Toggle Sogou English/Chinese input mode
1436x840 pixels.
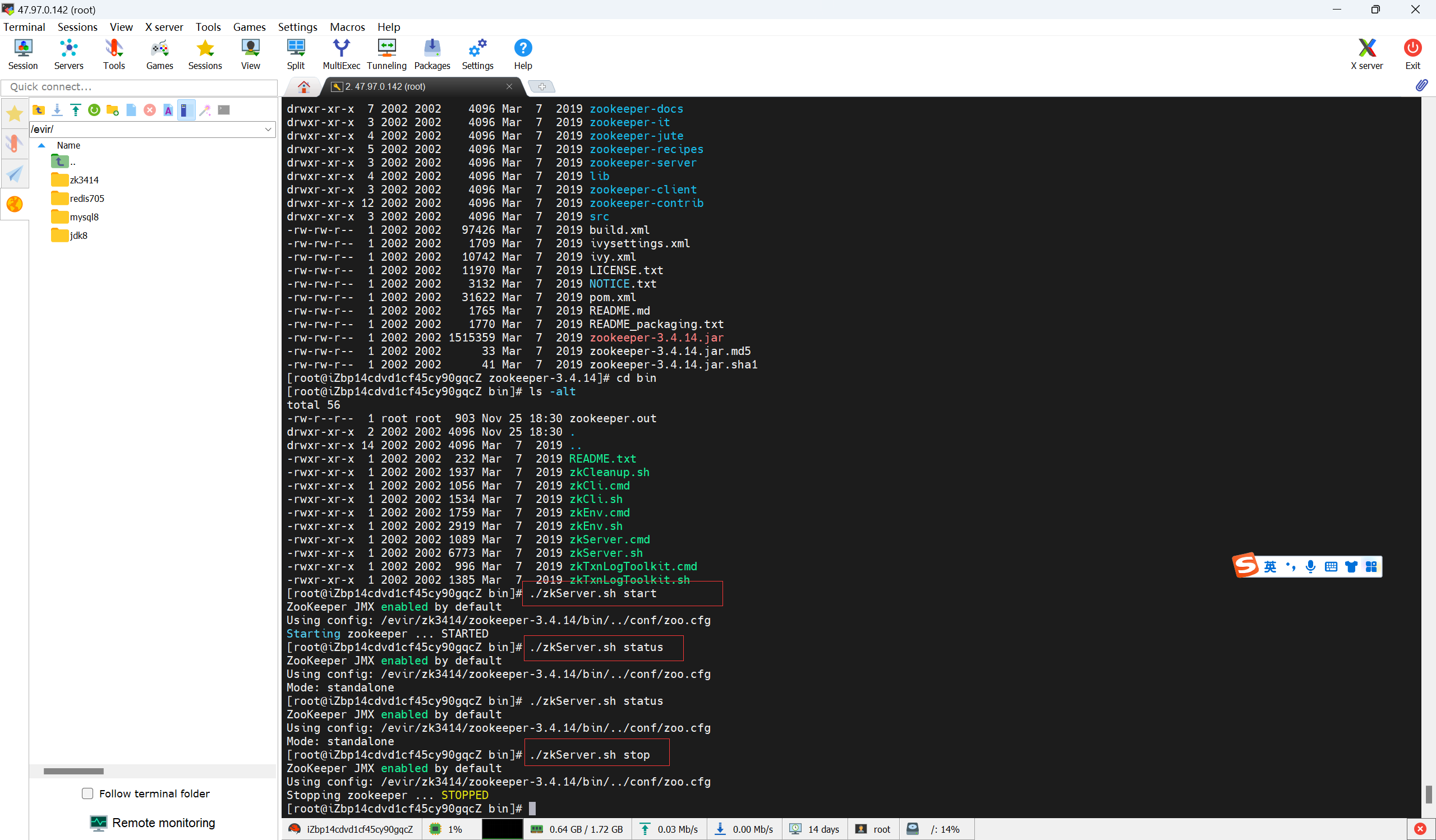point(1269,566)
